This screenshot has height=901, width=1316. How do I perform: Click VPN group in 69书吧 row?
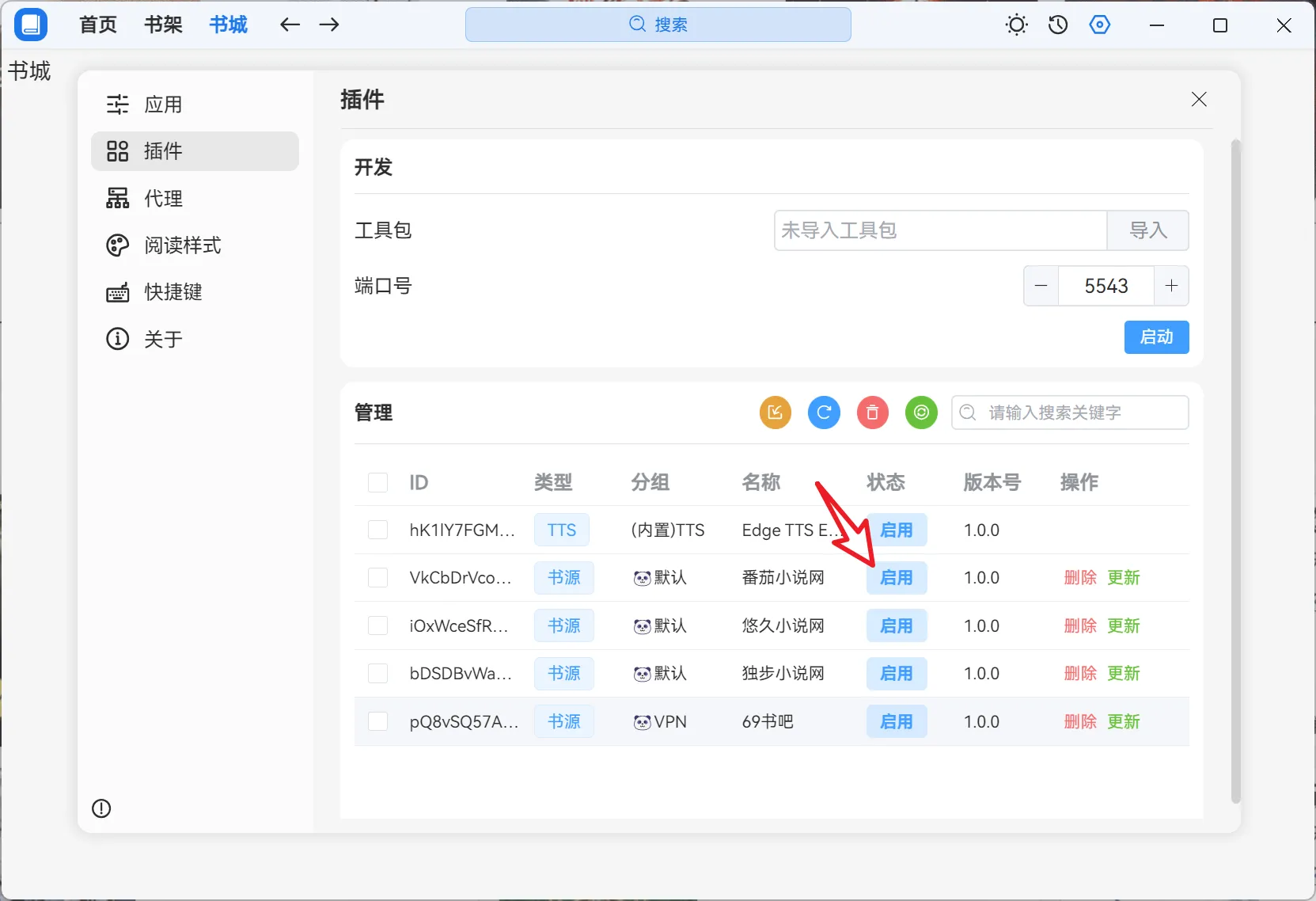click(660, 721)
